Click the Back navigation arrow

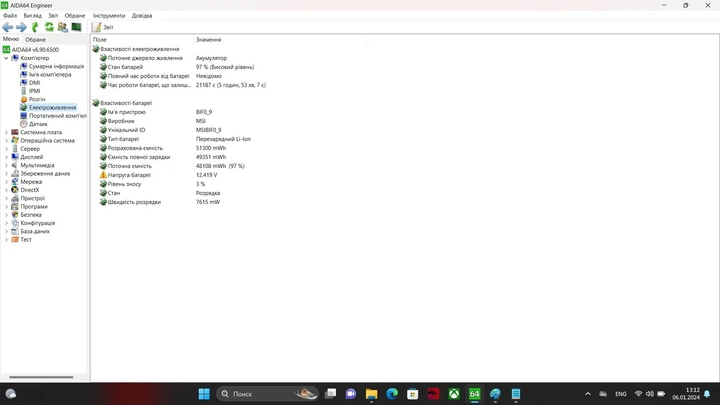click(x=7, y=27)
